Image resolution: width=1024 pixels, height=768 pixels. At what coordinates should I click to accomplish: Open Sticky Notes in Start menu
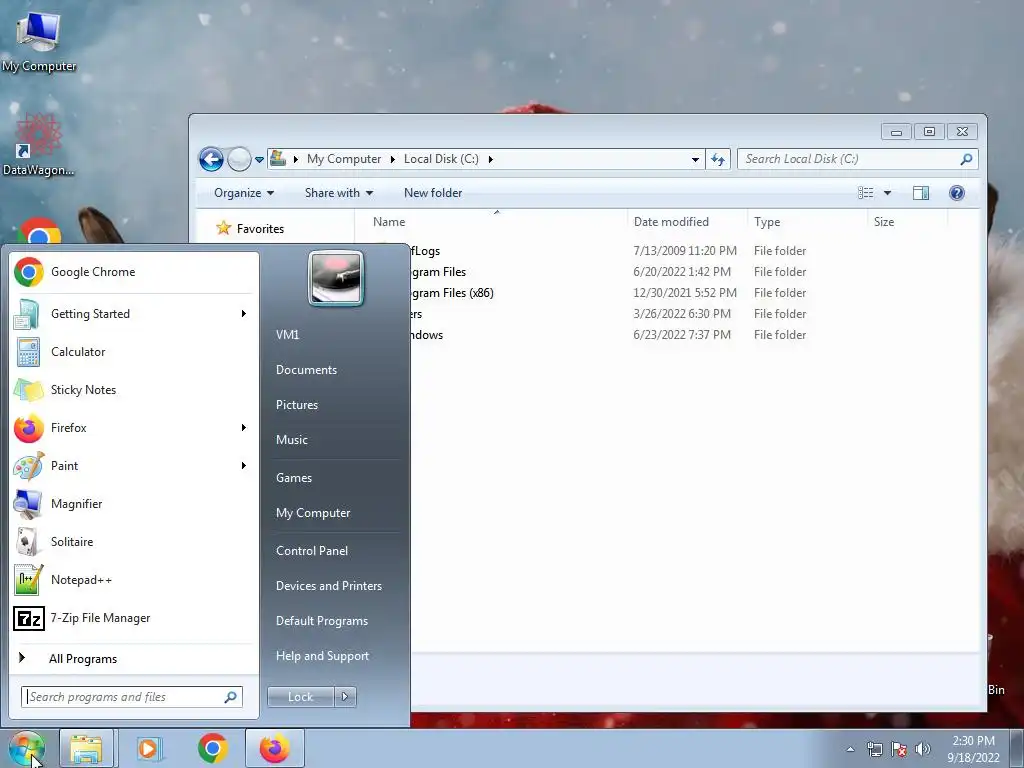click(133, 389)
